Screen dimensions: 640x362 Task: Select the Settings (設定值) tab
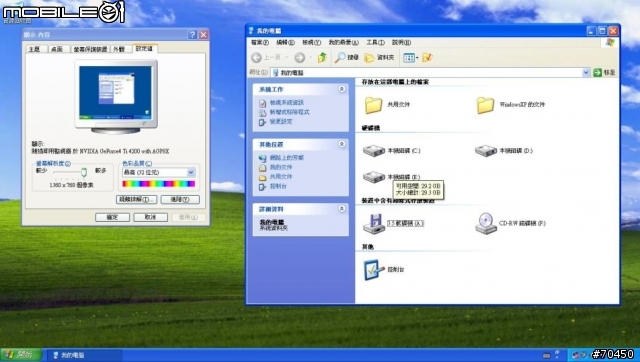[144, 49]
